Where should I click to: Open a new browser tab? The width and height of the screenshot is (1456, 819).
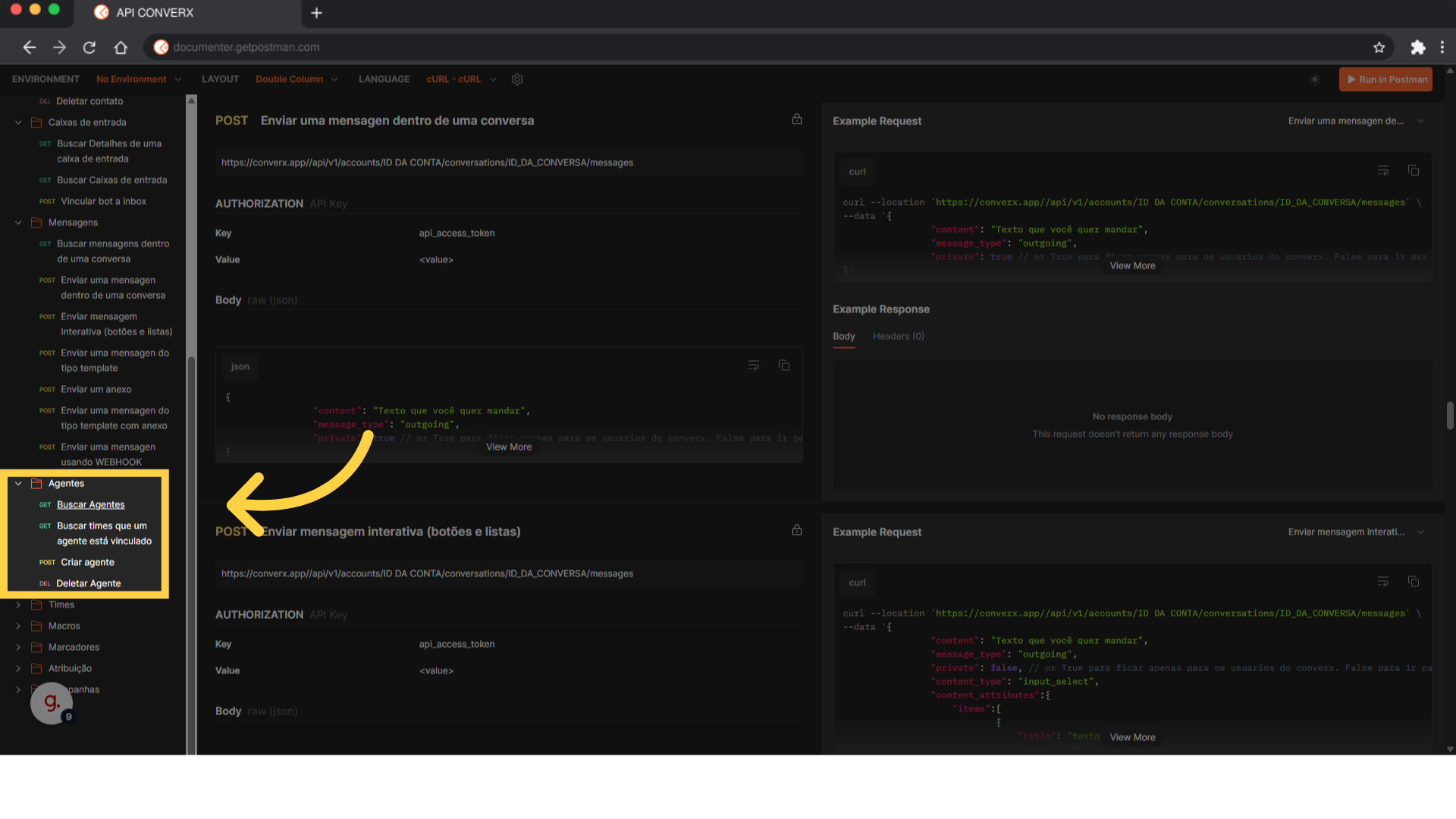pos(316,13)
